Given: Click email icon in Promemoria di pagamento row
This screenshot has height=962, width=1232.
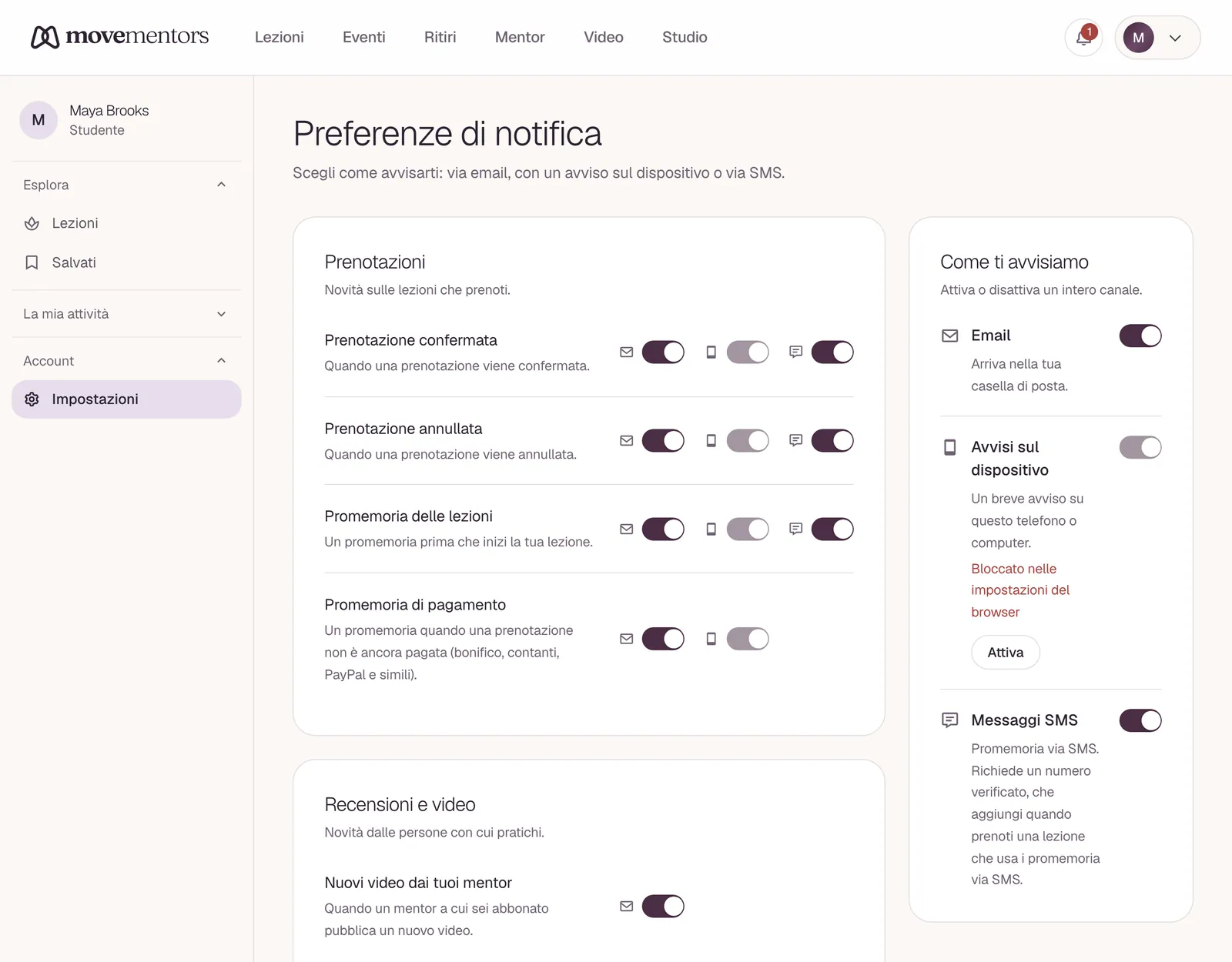Looking at the screenshot, I should pyautogui.click(x=627, y=639).
